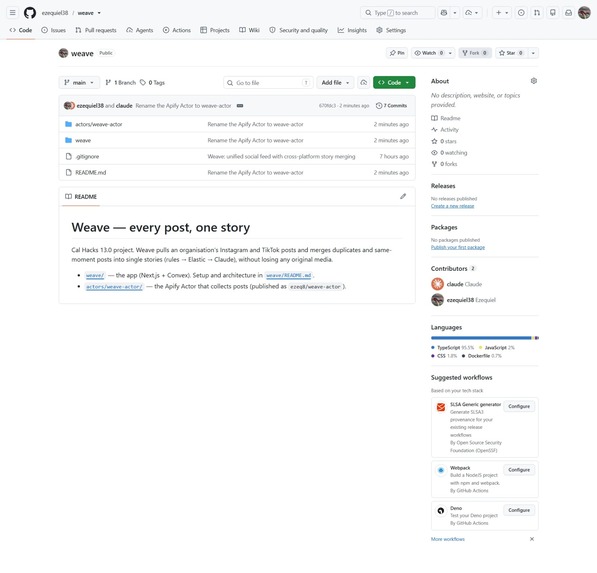Open repository Settings tab
The width and height of the screenshot is (597, 573).
click(391, 30)
